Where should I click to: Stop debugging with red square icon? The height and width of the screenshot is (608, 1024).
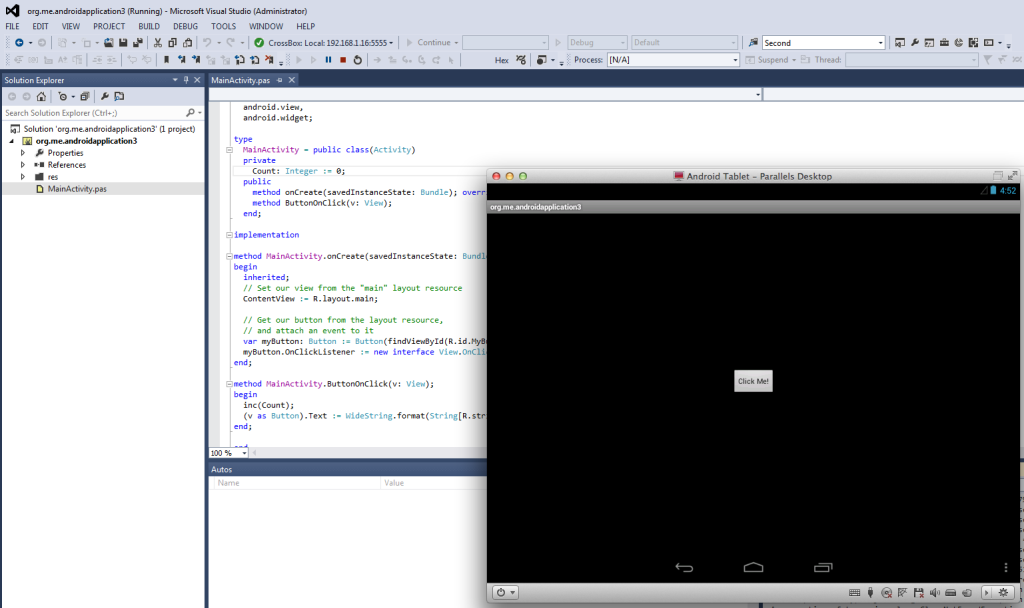point(343,59)
